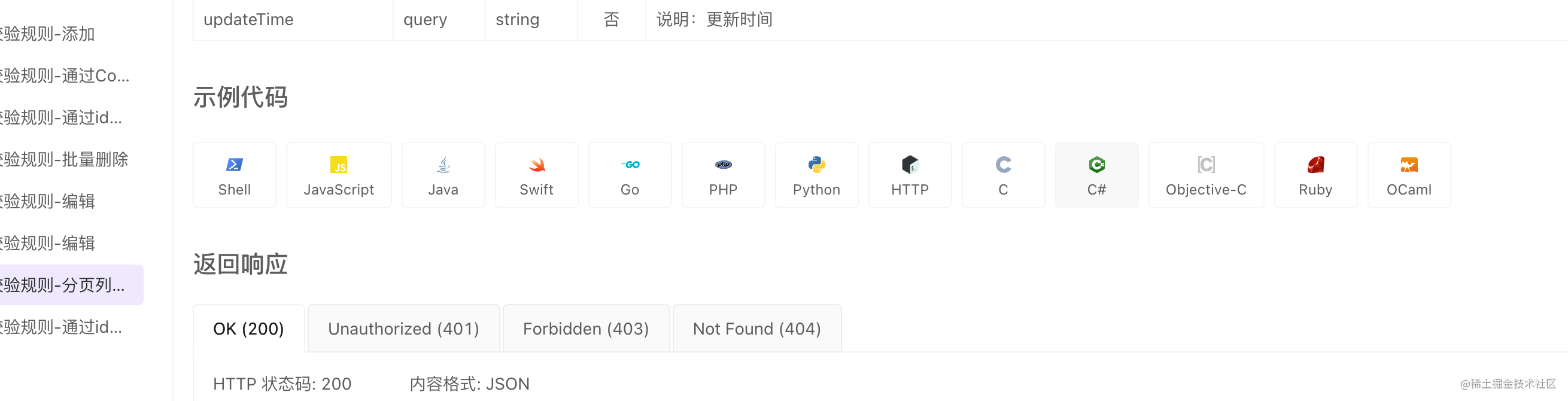Switch to the Not Found (404) tab
Viewport: 1568px width, 401px height.
pyautogui.click(x=756, y=329)
